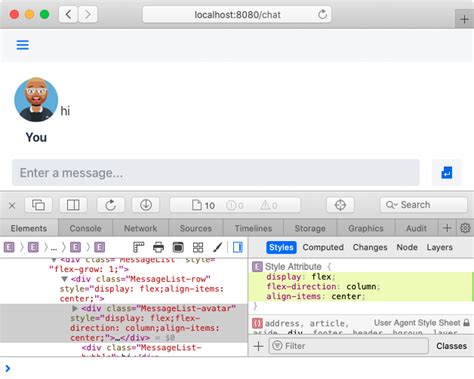Reload page from inspector toolbar
The width and height of the screenshot is (474, 379).
click(111, 205)
